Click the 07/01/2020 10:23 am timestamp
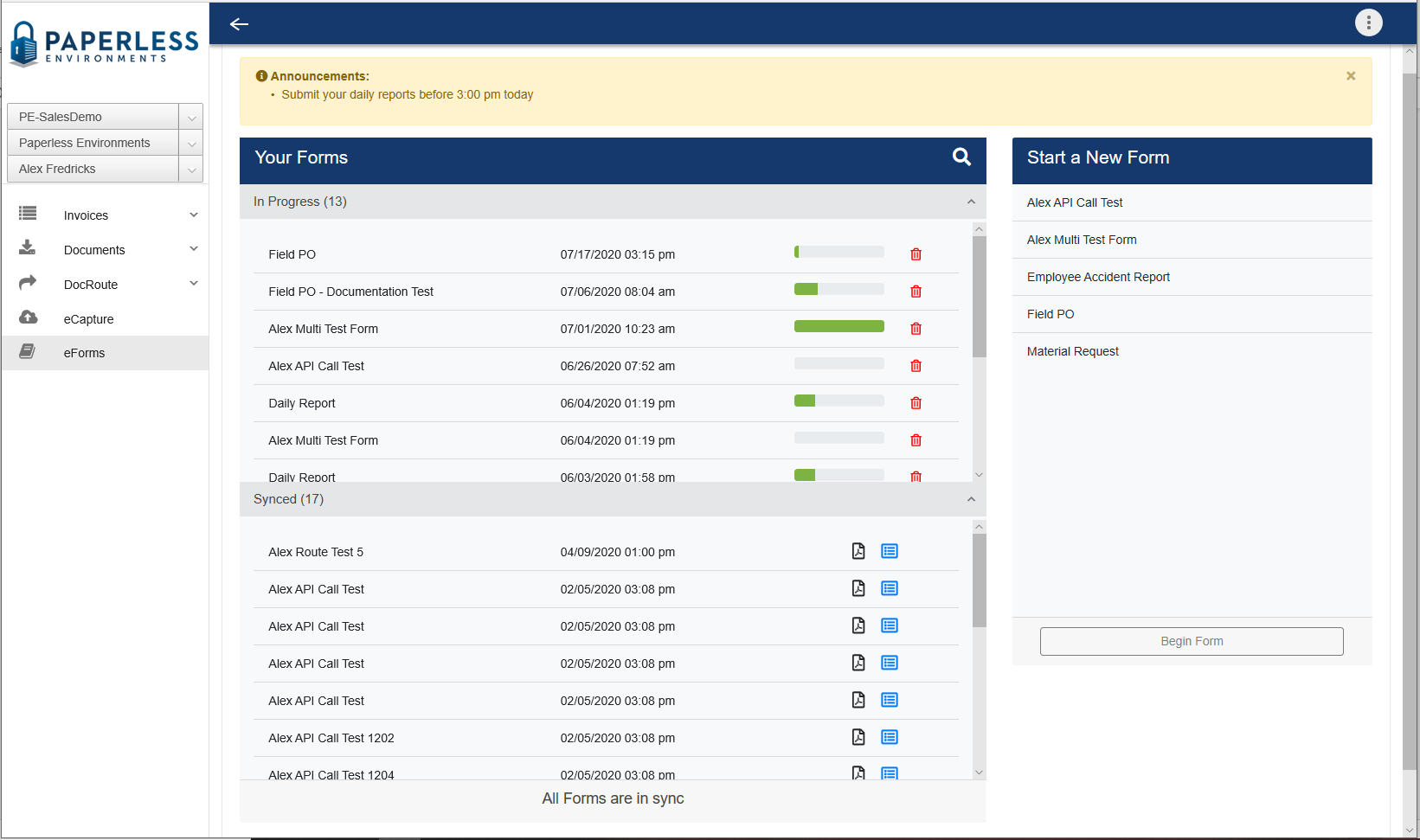Image resolution: width=1420 pixels, height=840 pixels. click(x=617, y=329)
